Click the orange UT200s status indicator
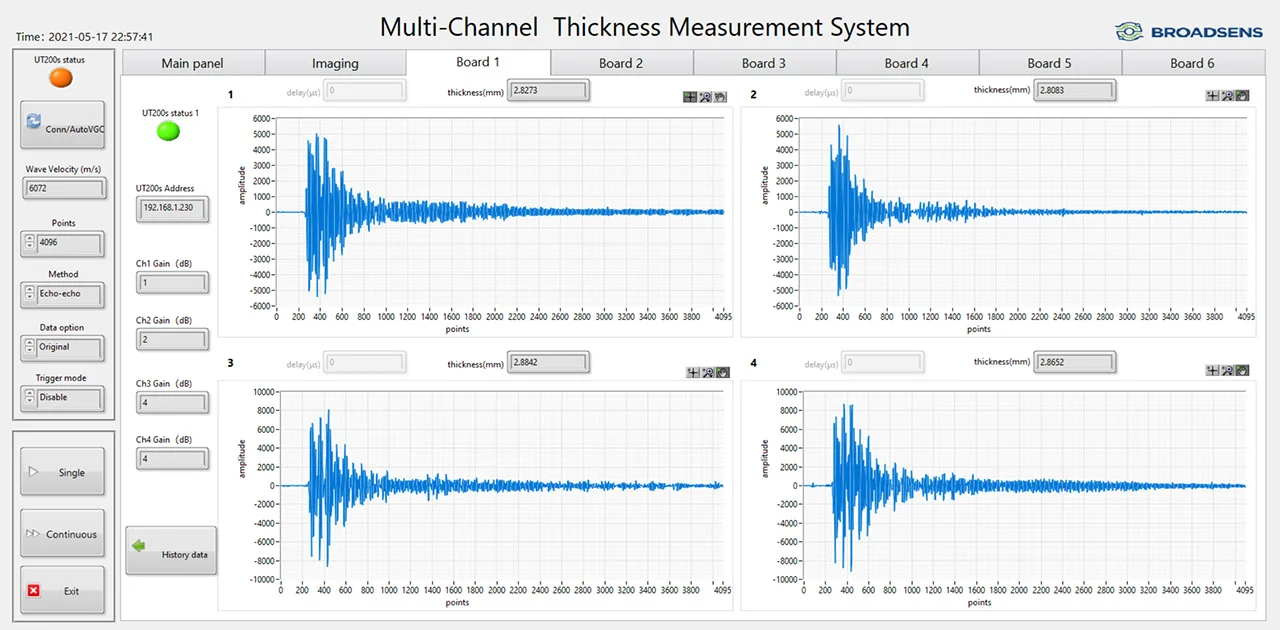The height and width of the screenshot is (630, 1280). pyautogui.click(x=61, y=77)
